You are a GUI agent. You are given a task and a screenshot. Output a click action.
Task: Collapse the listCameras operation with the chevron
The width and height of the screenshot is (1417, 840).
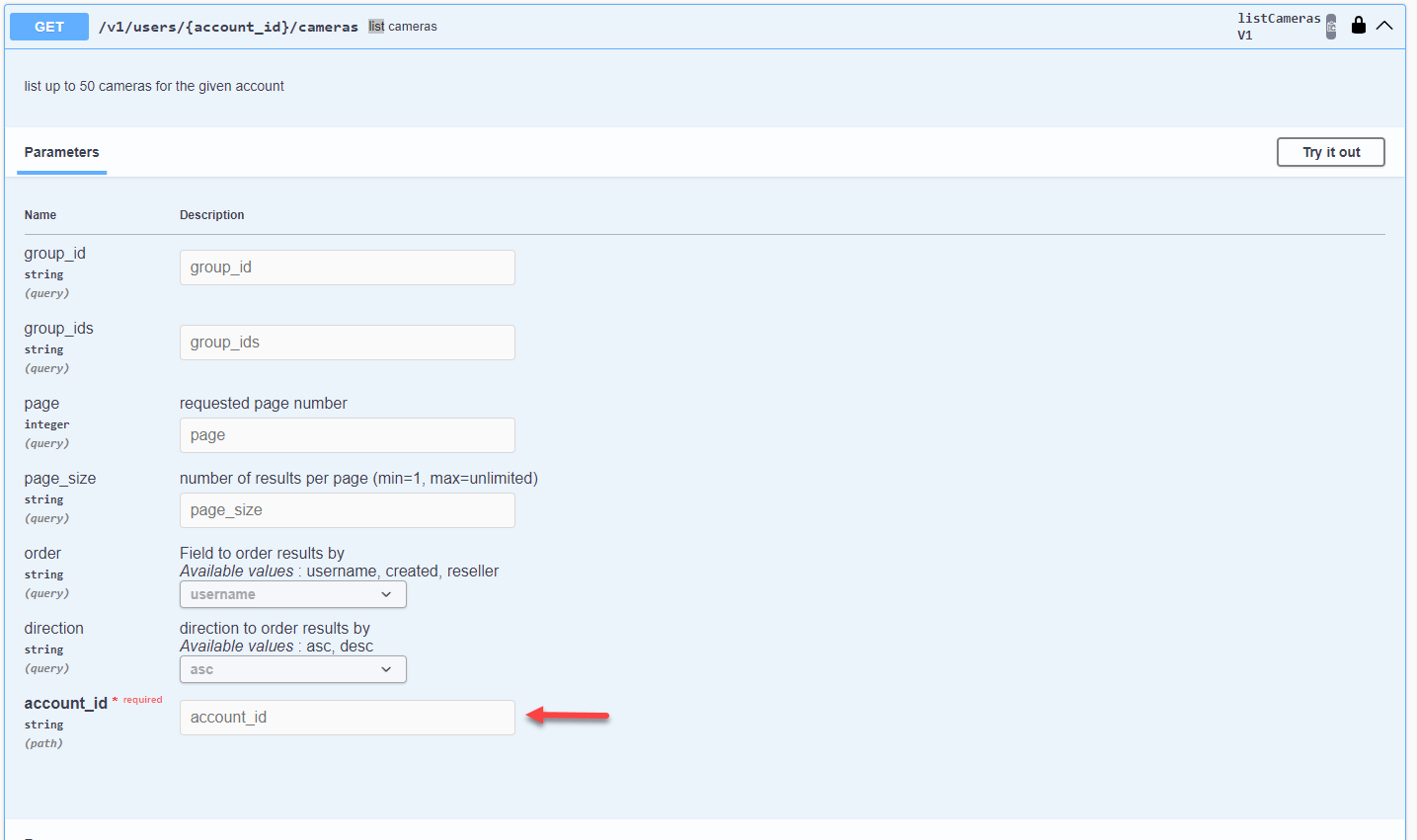coord(1384,26)
